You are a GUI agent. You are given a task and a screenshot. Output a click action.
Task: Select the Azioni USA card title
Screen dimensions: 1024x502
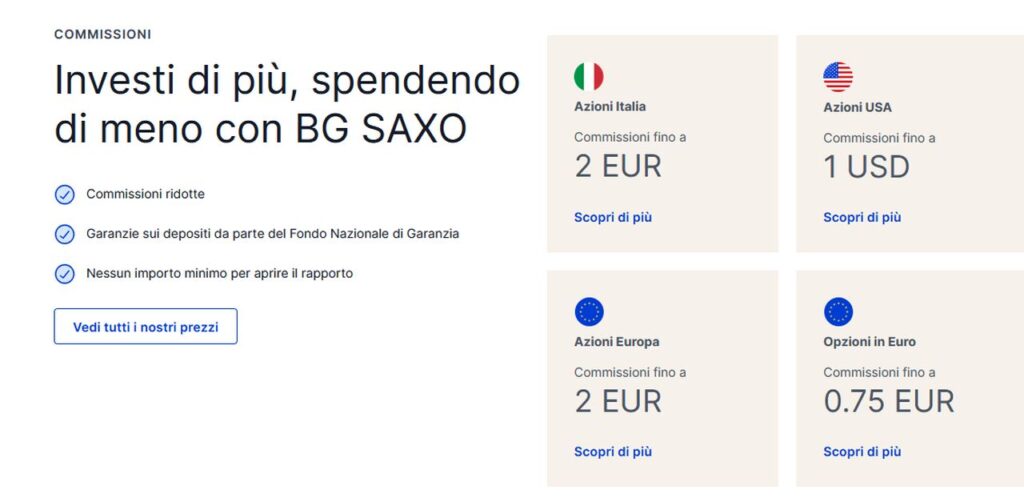tap(857, 107)
